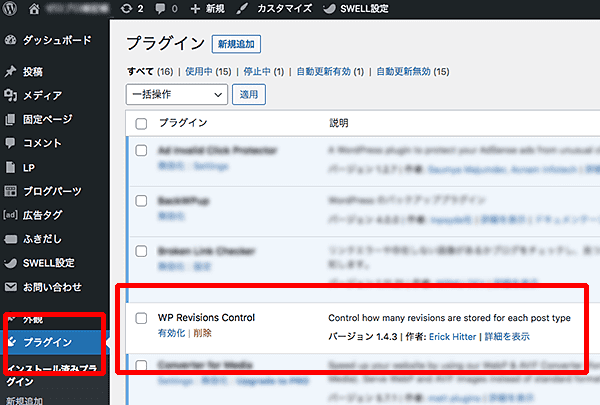The height and width of the screenshot is (405, 600).
Task: Open the updates icon showing 2
Action: pos(126,8)
